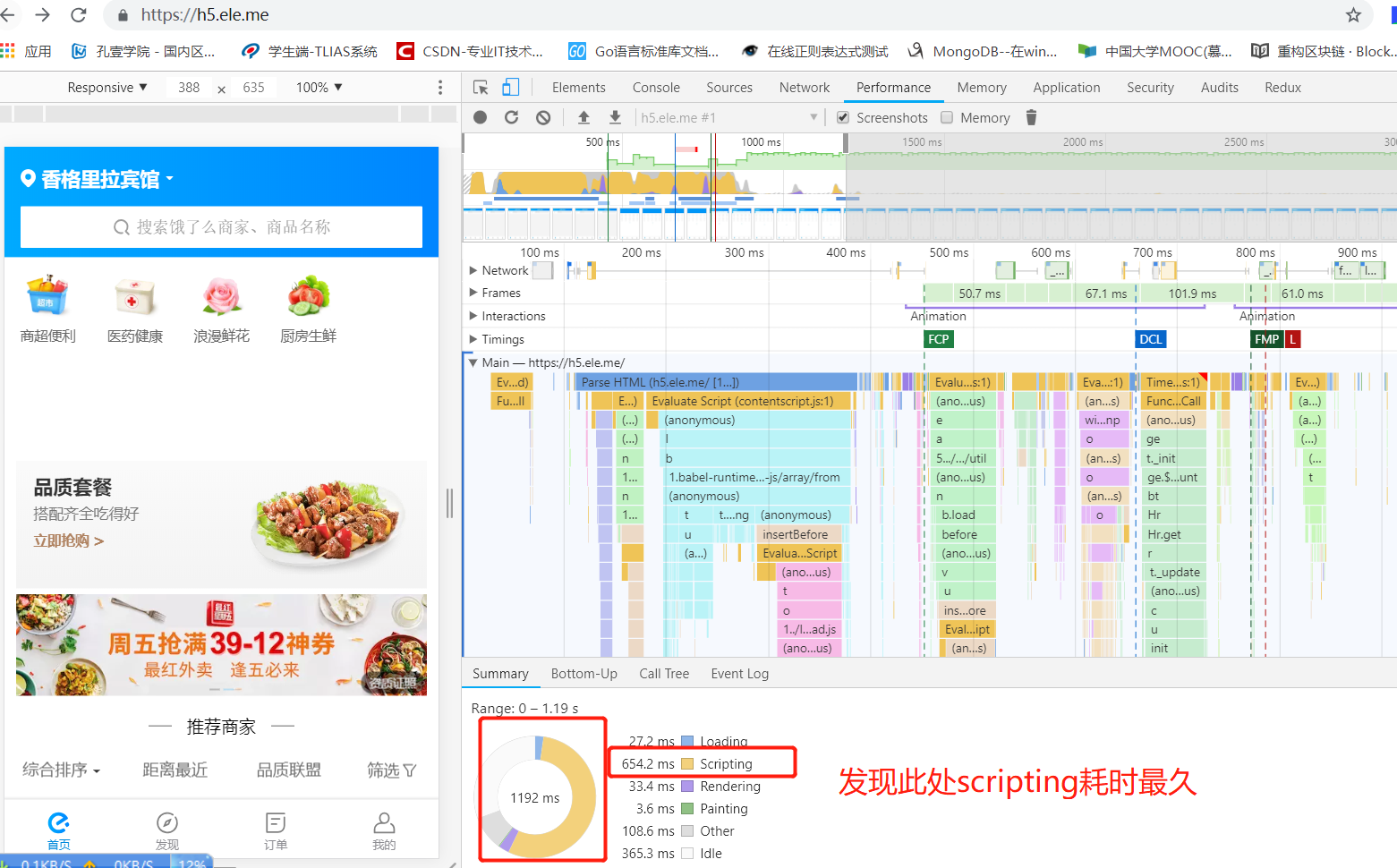Activate the inspect element cursor icon
1397x868 pixels.
click(x=481, y=87)
